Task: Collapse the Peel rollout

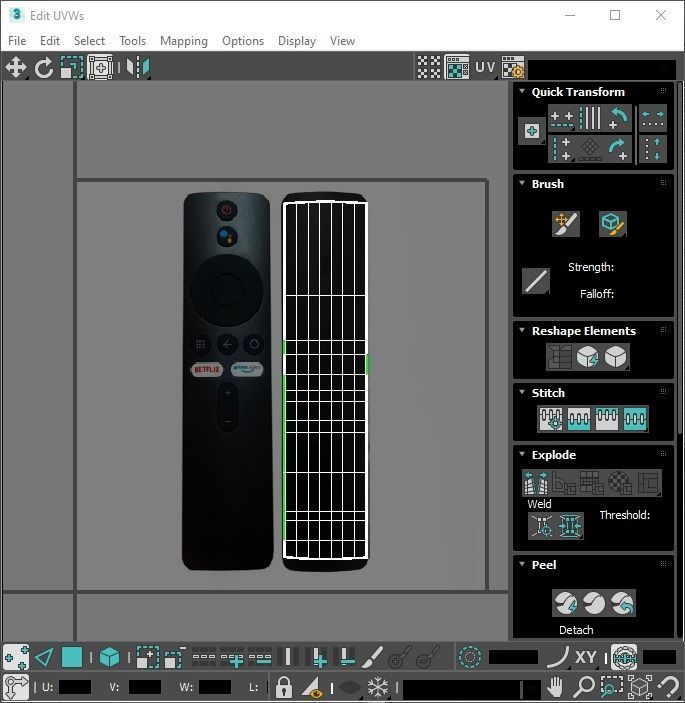Action: [x=522, y=564]
